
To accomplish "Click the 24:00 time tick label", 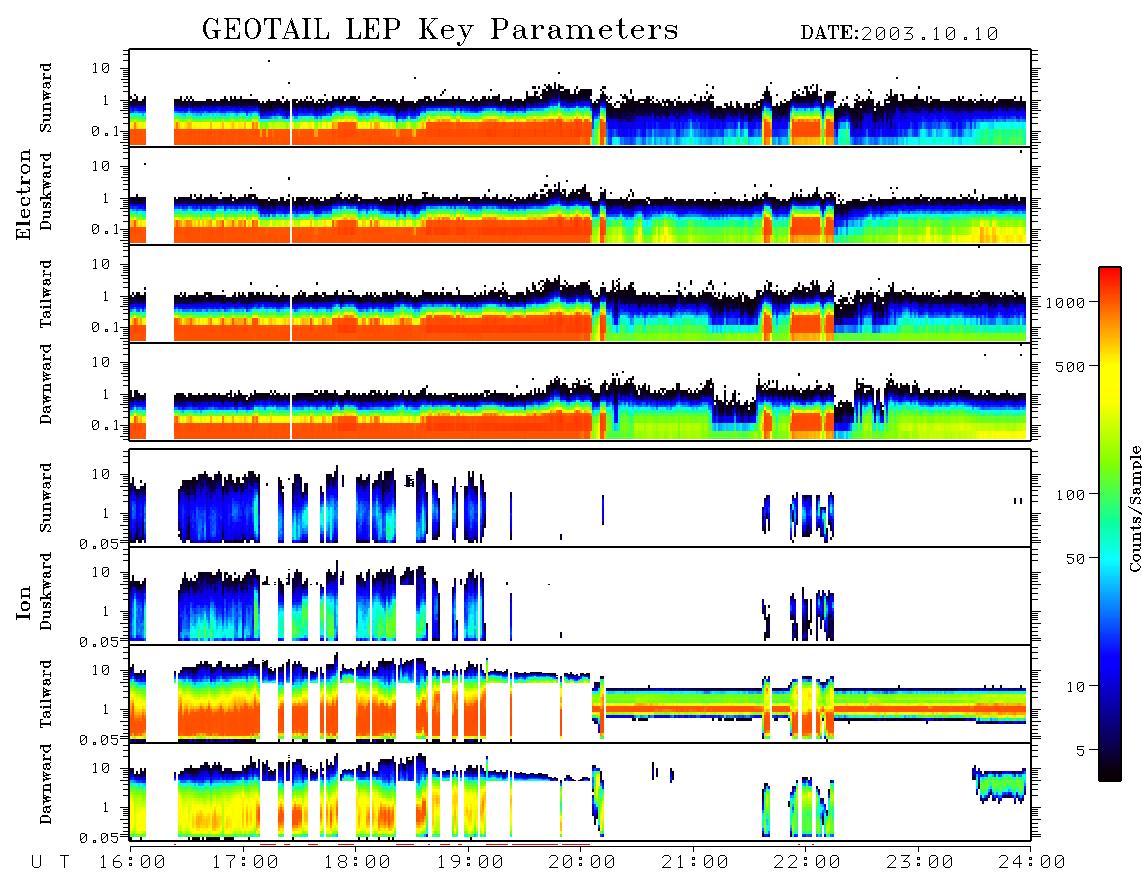I will (x=1032, y=863).
